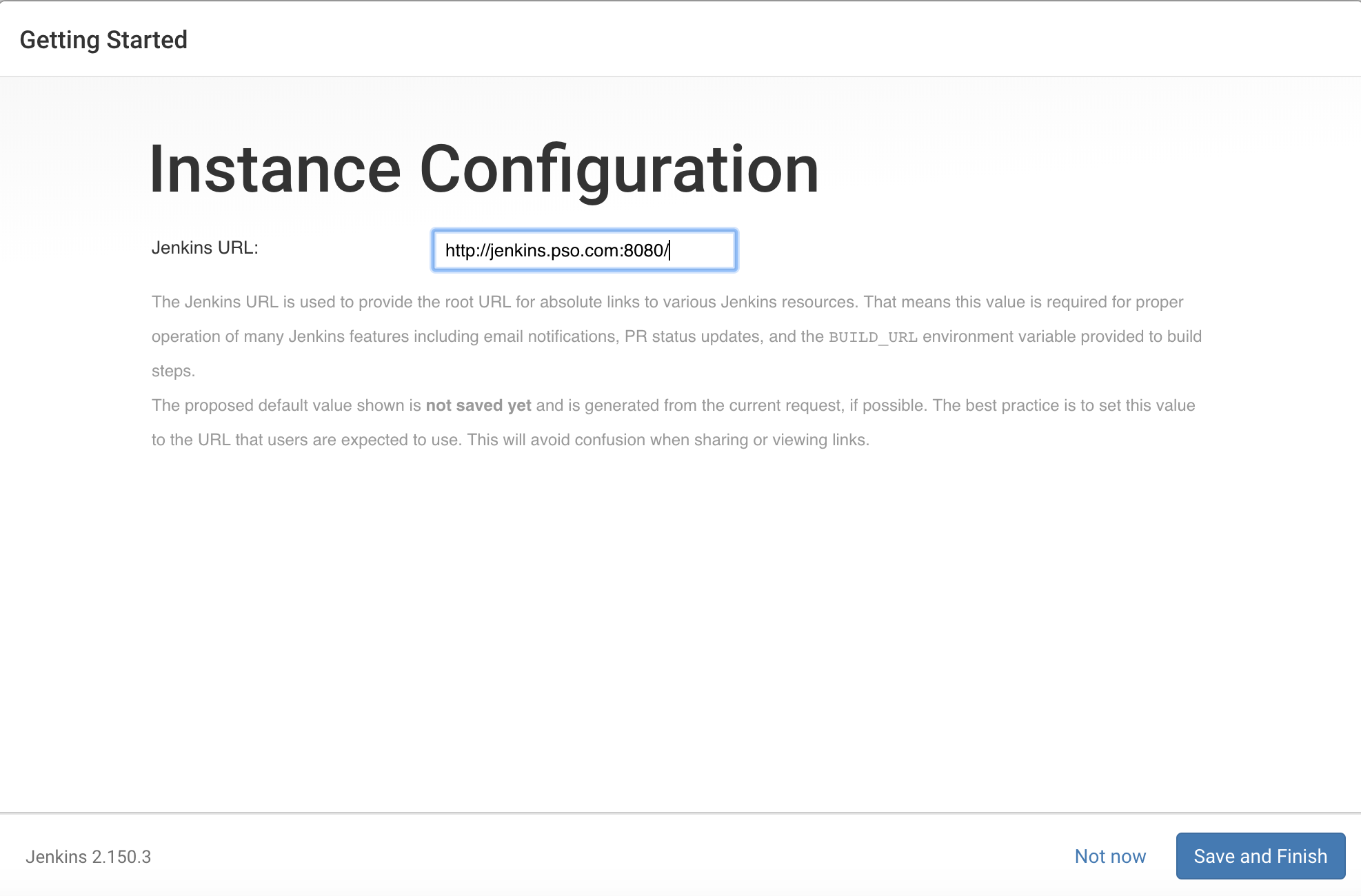Click the BUILD_URL monospace text
Screen dimensions: 1361x896
click(873, 337)
